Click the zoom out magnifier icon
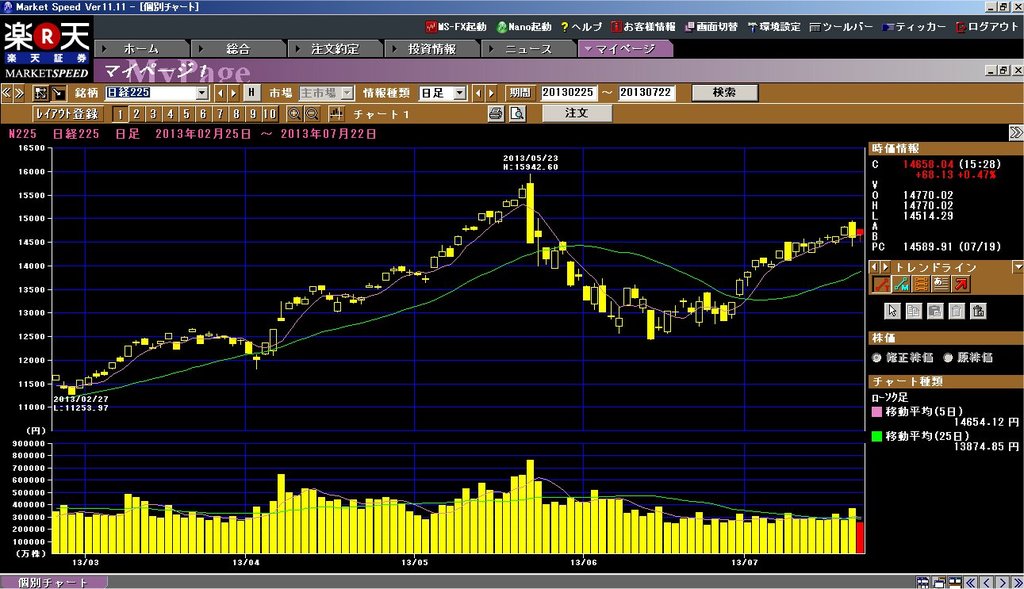Image resolution: width=1024 pixels, height=589 pixels. pyautogui.click(x=312, y=114)
